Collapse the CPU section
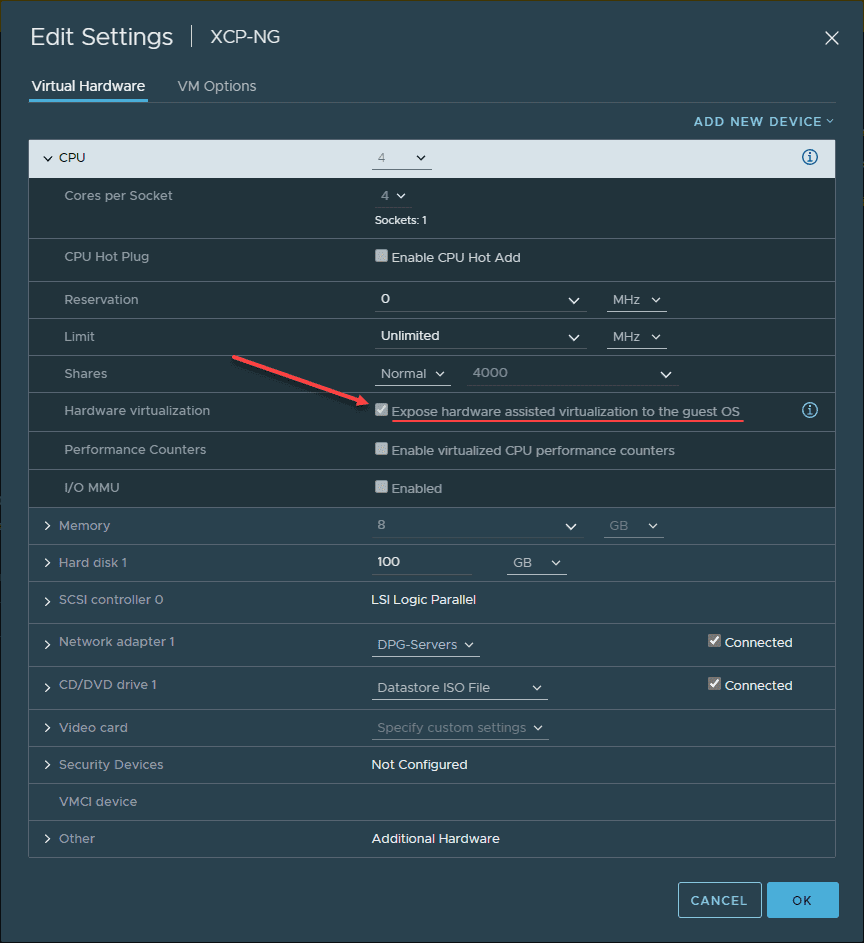The height and width of the screenshot is (943, 864). click(47, 157)
